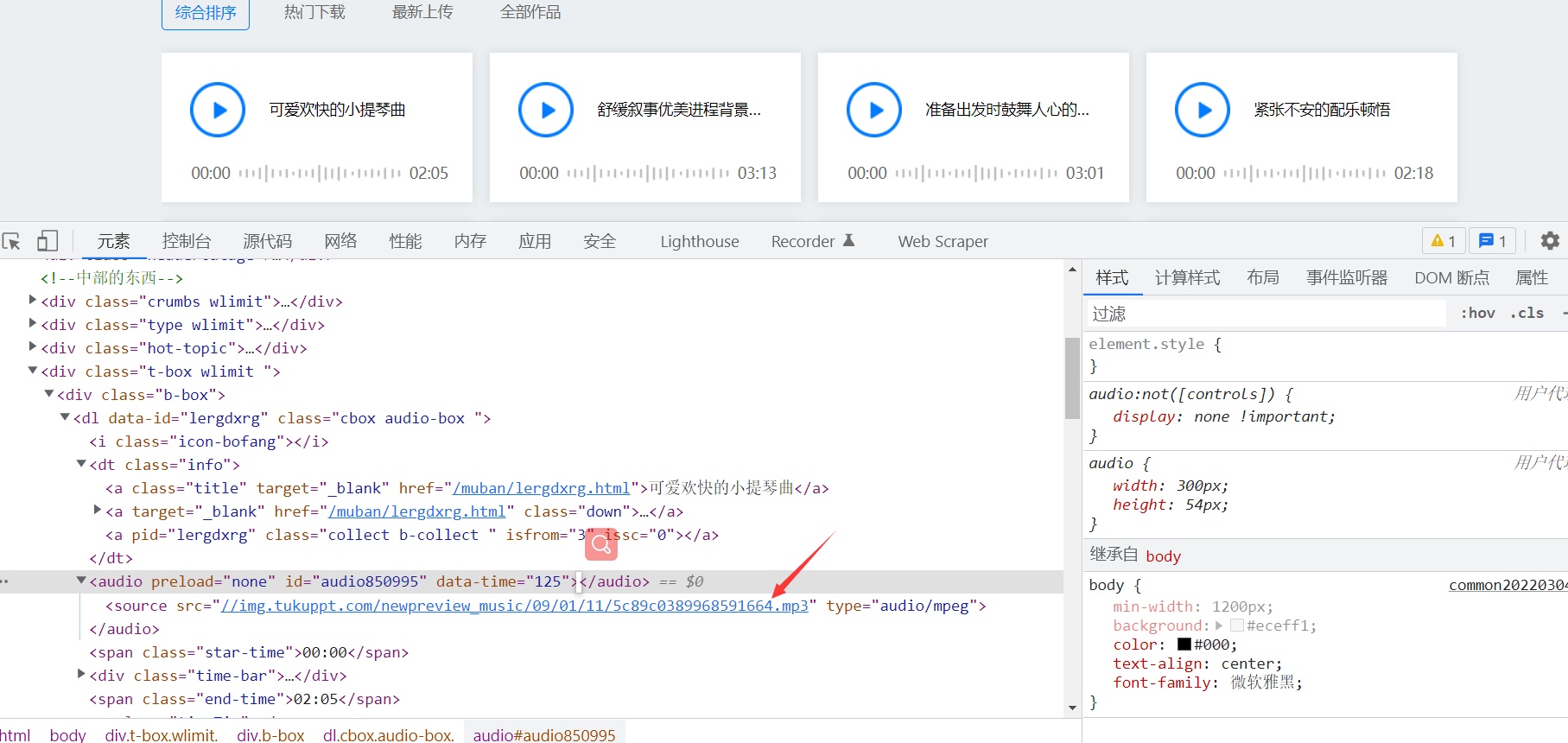Viewport: 1568px width, 743px height.
Task: Select the 最新上传 sort tab
Action: pyautogui.click(x=422, y=12)
